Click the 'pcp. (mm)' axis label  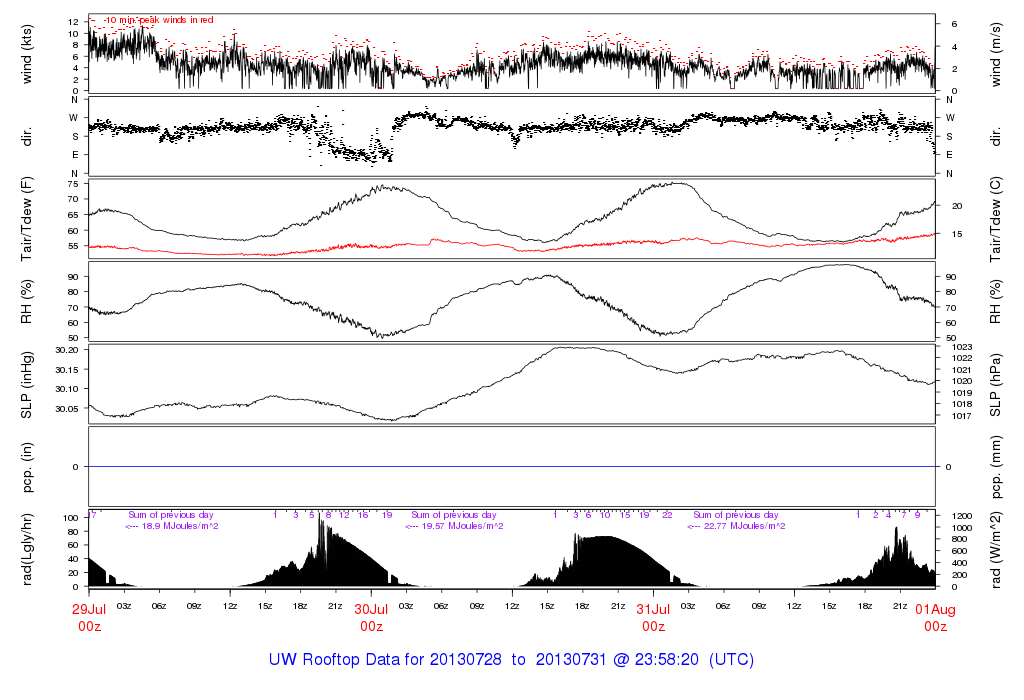click(x=998, y=466)
